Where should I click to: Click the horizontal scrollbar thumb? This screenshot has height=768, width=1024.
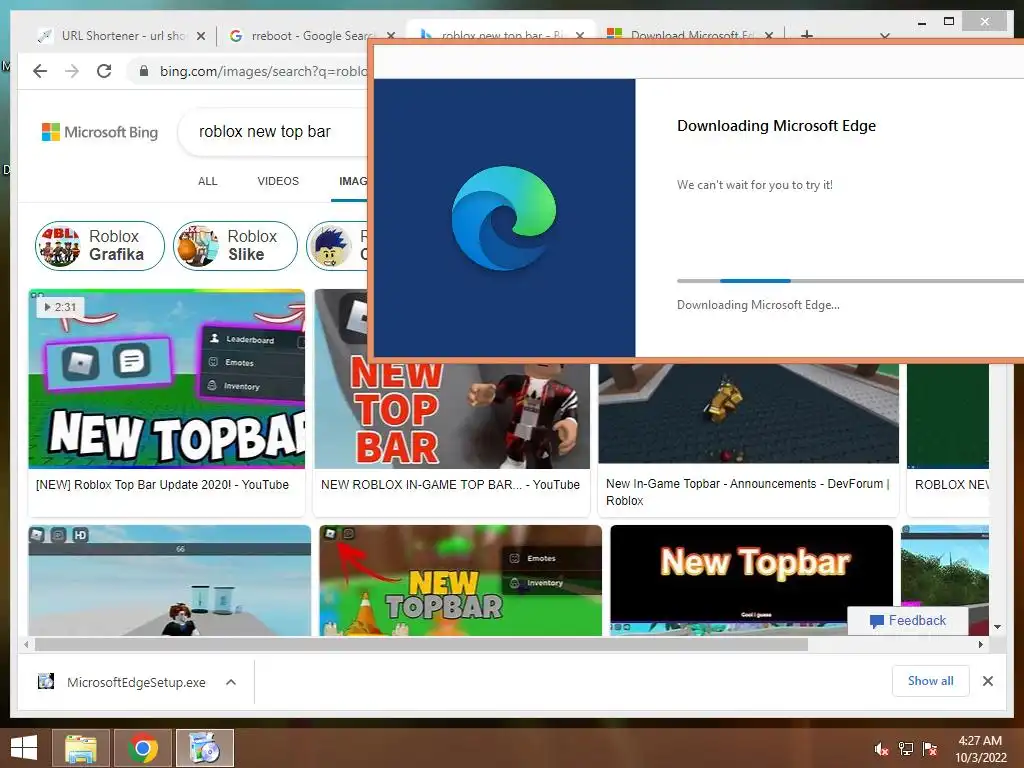(x=421, y=645)
